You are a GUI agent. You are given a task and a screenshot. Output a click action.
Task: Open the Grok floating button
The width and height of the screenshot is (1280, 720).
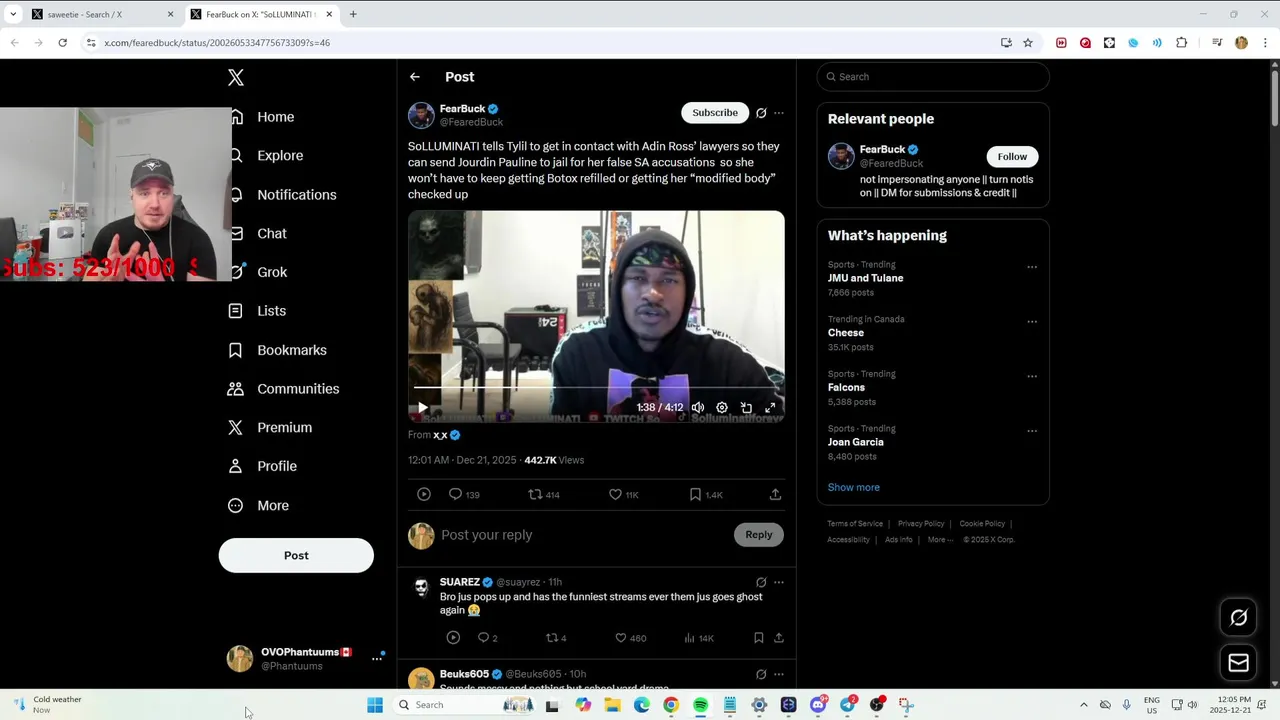tap(1238, 618)
